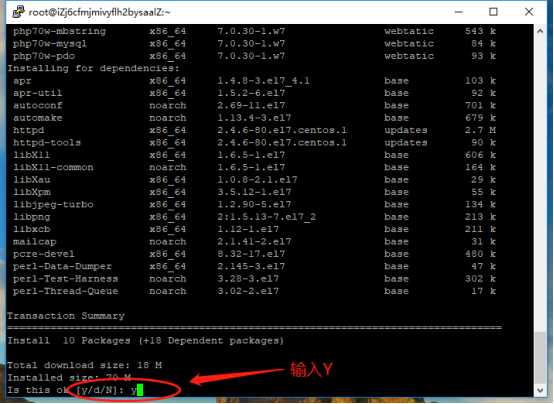
Task: Click the 'updates' repository in httpd row
Action: point(406,130)
